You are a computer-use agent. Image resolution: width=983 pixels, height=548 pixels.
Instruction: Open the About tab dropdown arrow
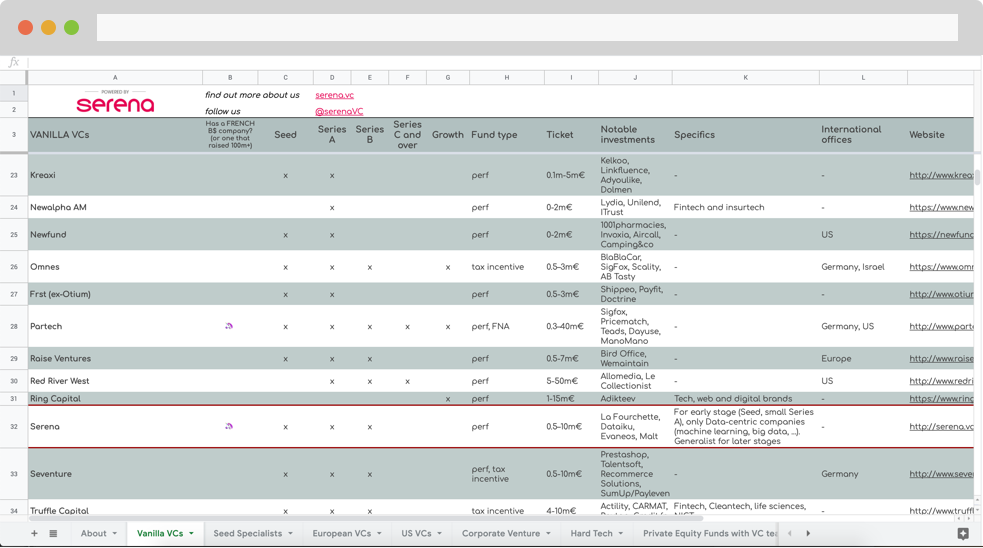point(115,534)
